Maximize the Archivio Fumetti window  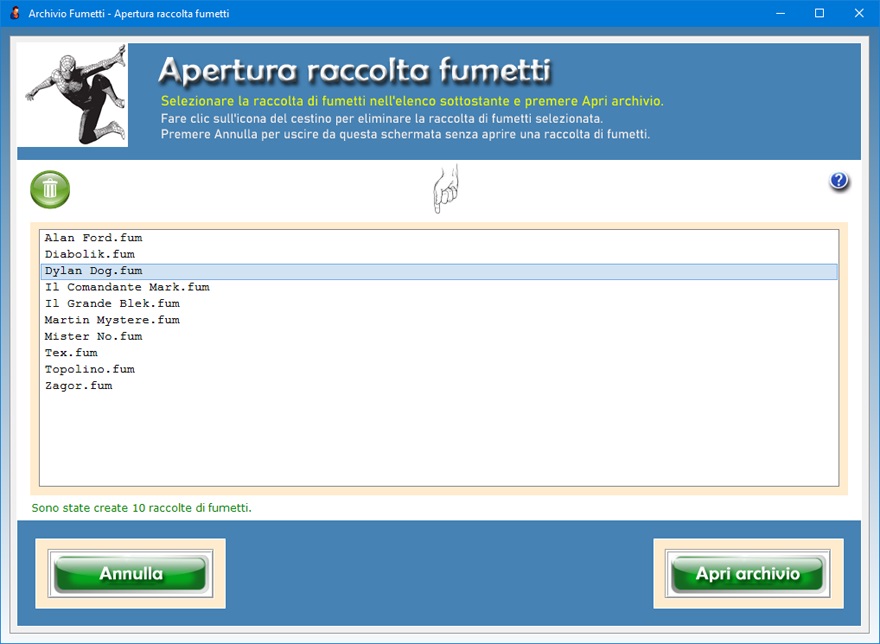click(819, 13)
